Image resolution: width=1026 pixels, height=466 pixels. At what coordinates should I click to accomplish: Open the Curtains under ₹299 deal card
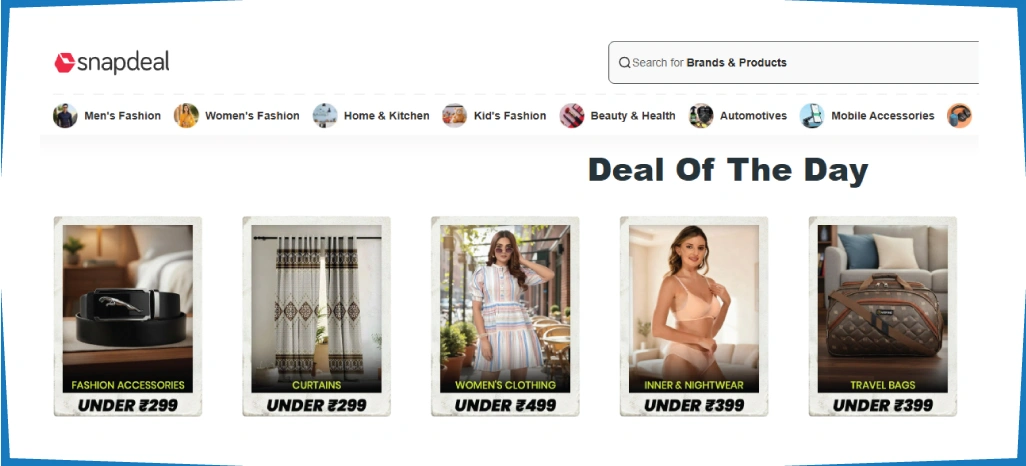pos(316,316)
